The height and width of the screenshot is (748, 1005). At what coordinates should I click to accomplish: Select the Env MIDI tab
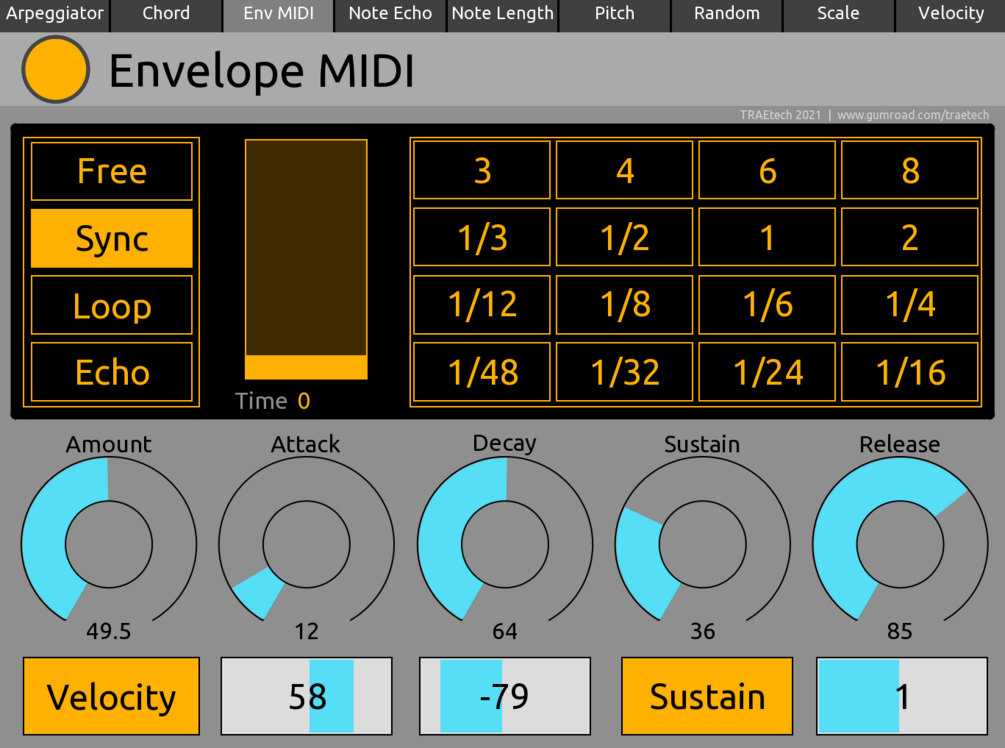[278, 15]
